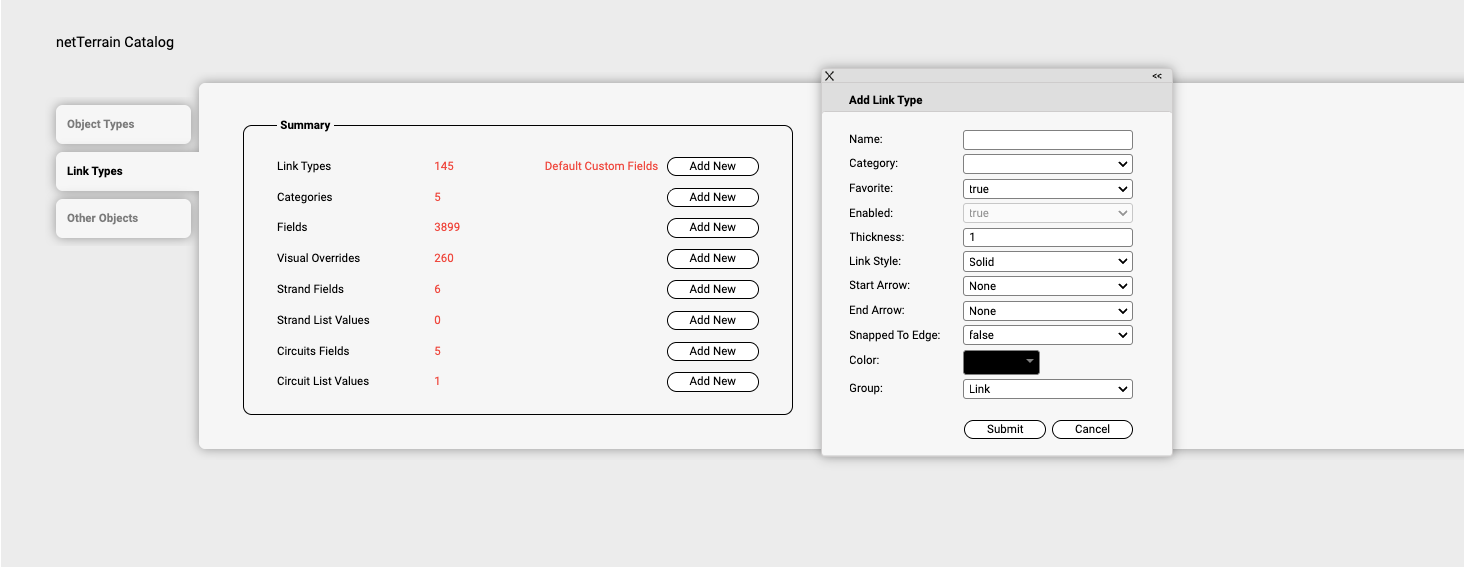Image resolution: width=1464 pixels, height=567 pixels.
Task: Expand the Category dropdown
Action: click(x=1047, y=164)
